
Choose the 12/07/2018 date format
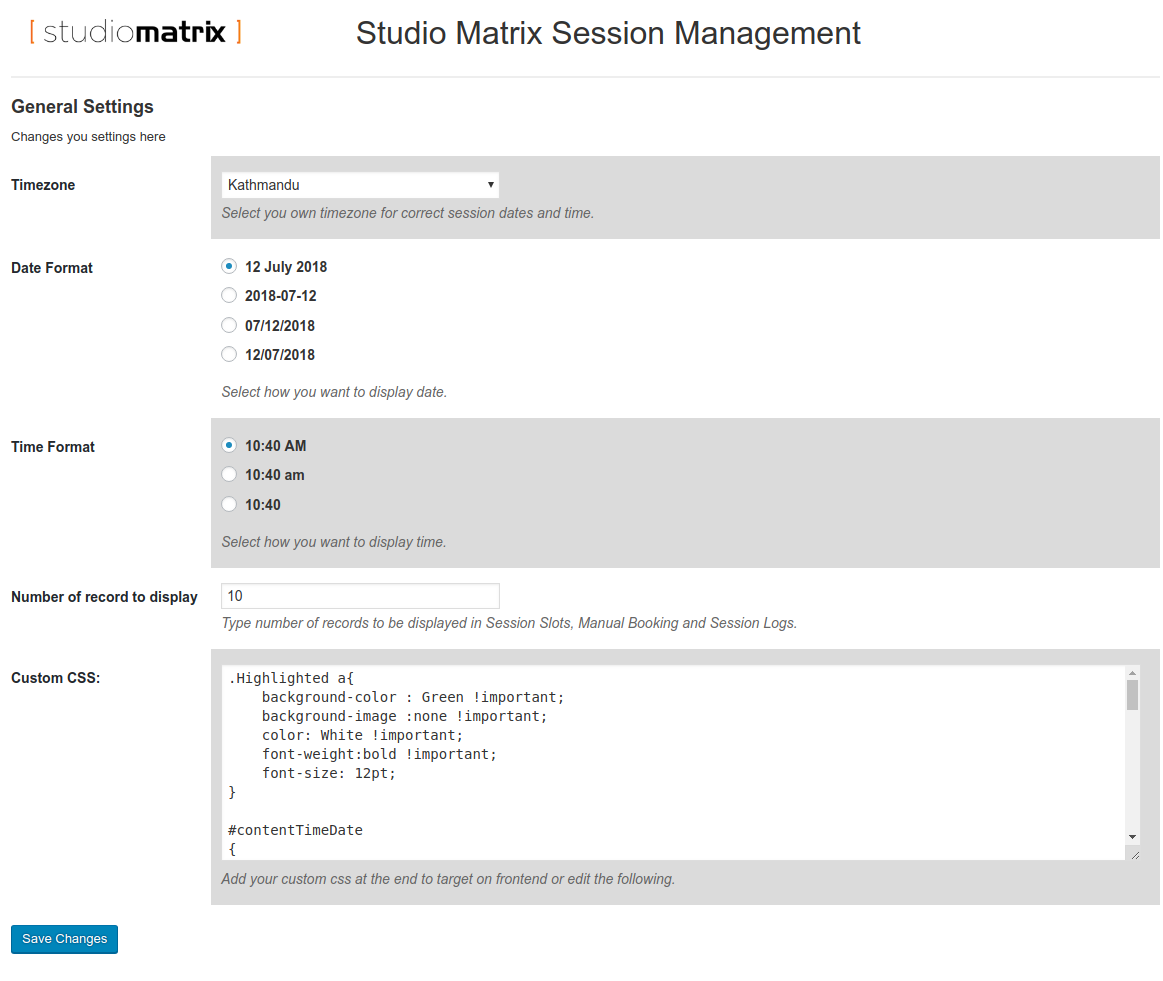pyautogui.click(x=229, y=354)
